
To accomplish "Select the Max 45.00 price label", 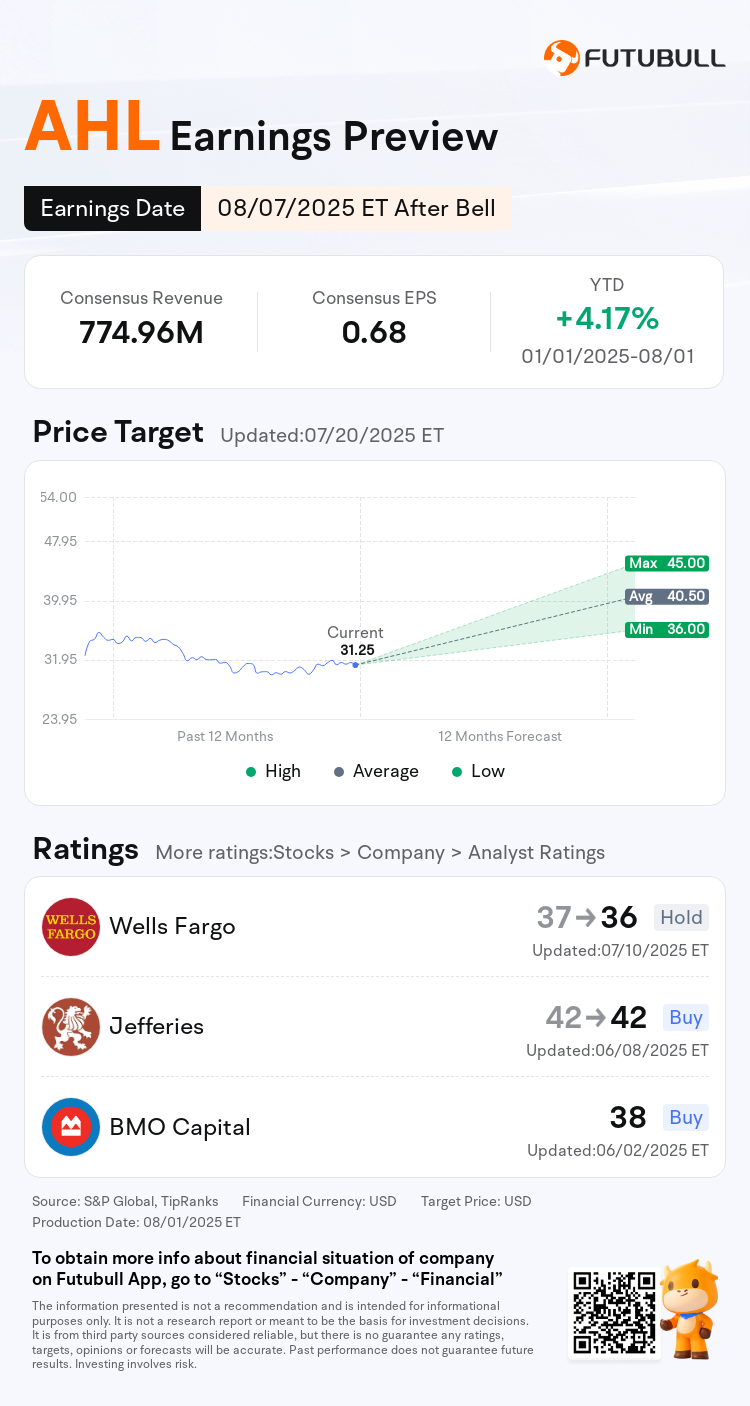I will tap(667, 563).
